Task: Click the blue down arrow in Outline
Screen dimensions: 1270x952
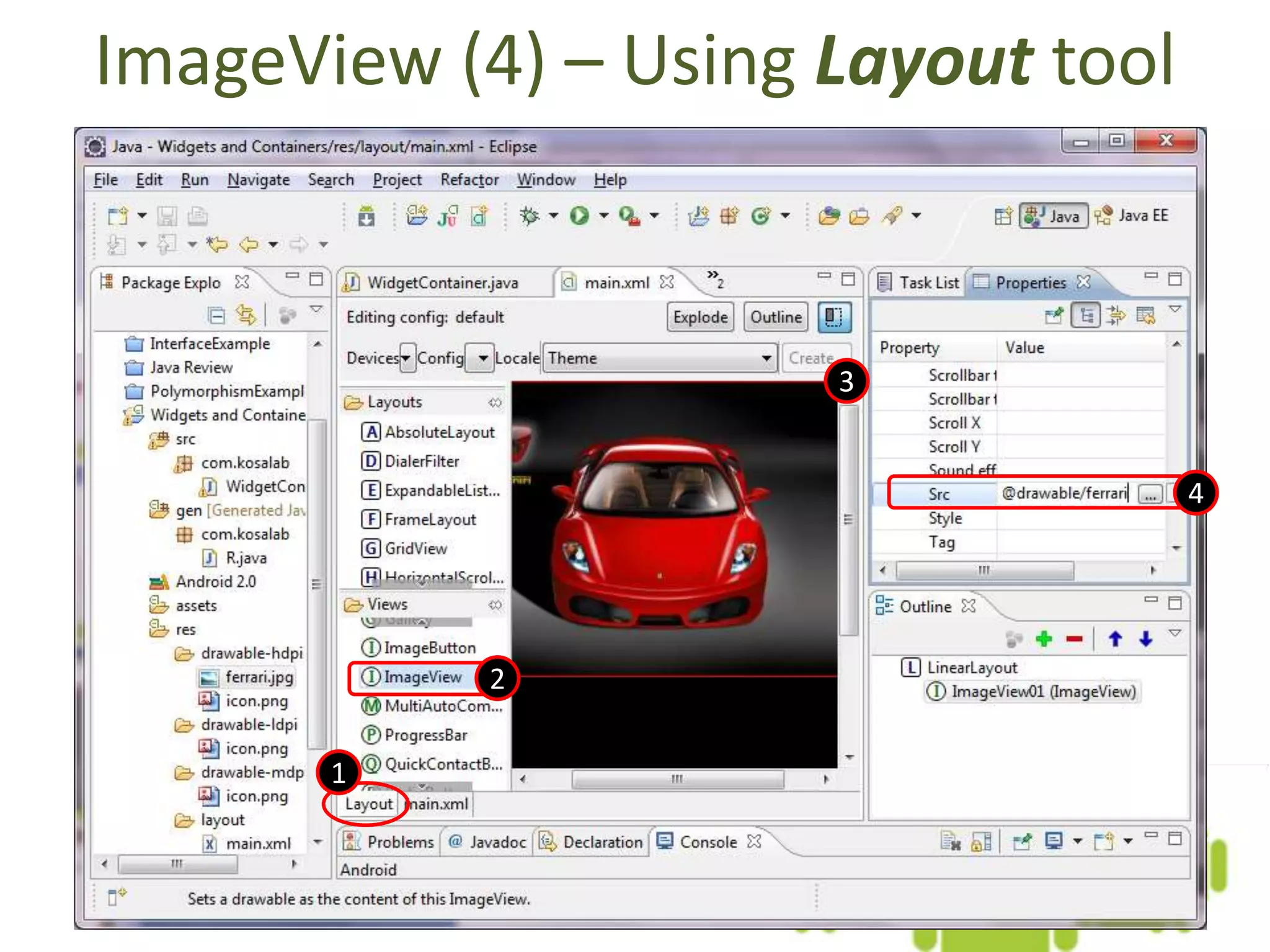Action: tap(1146, 638)
